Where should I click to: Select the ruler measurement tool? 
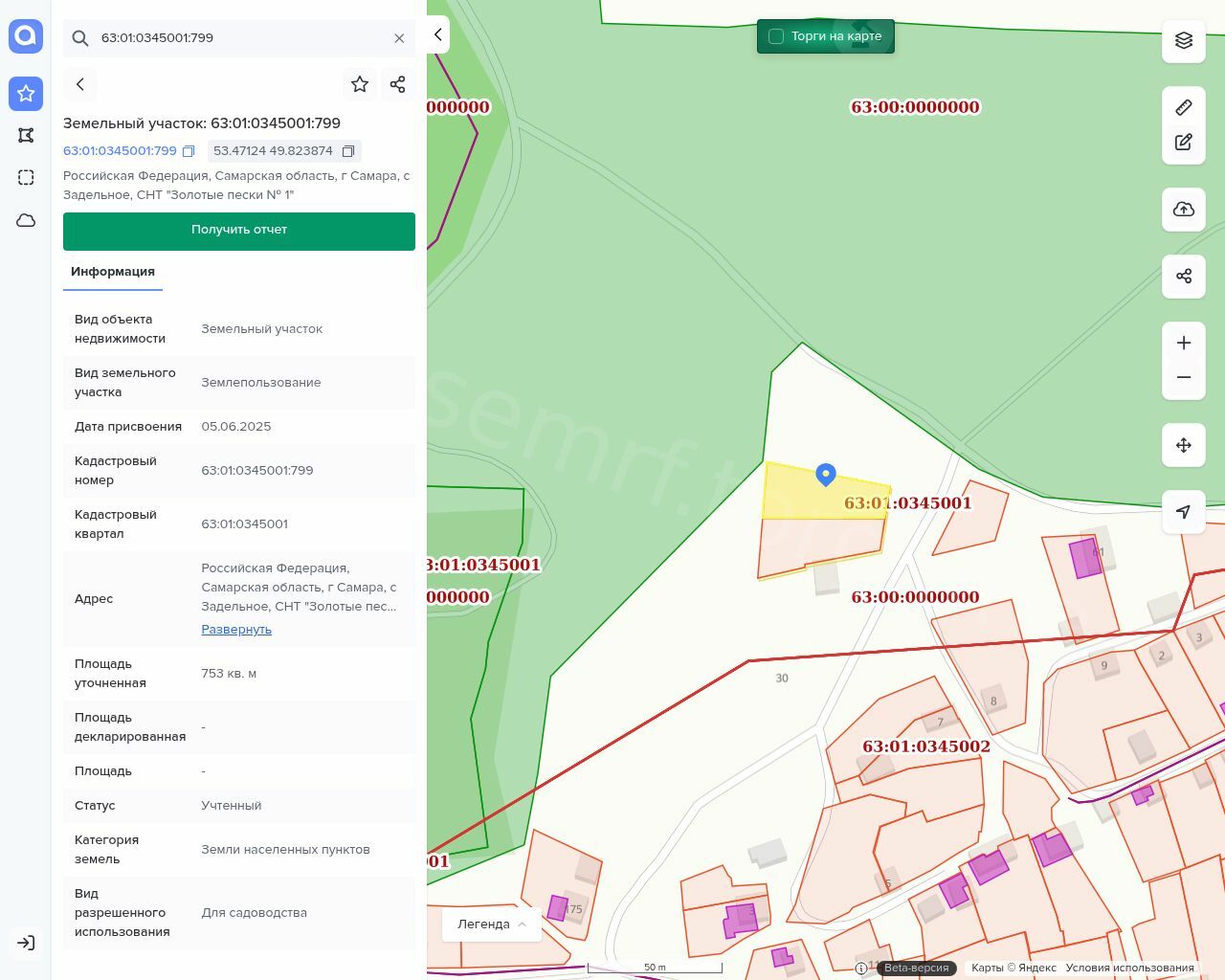(x=1184, y=107)
